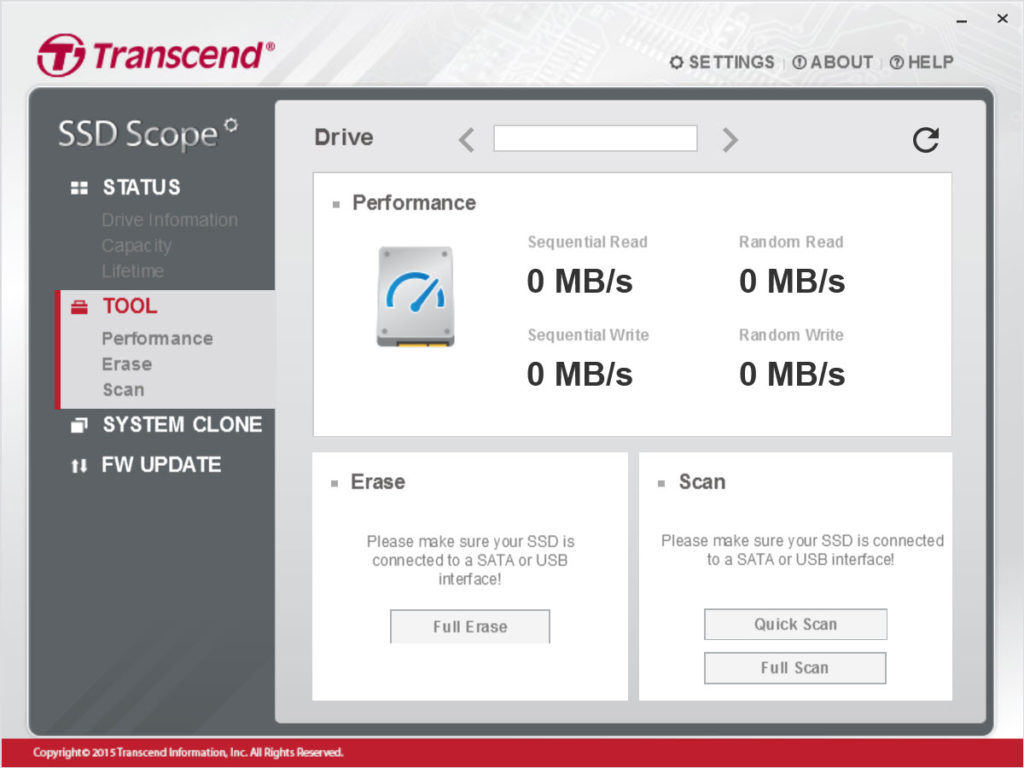Click the refresh drive list icon
The image size is (1024, 768).
(925, 139)
